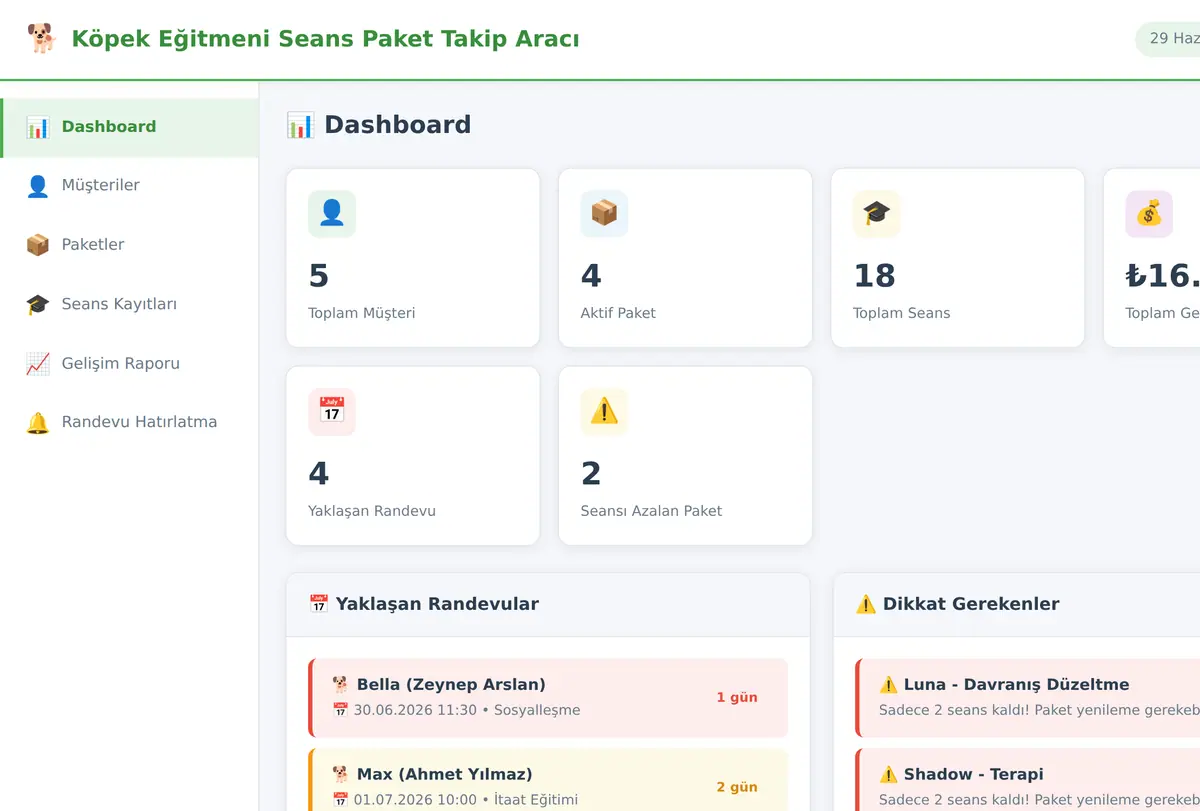Click the dog logo in the header
The height and width of the screenshot is (811, 1200).
pyautogui.click(x=41, y=39)
